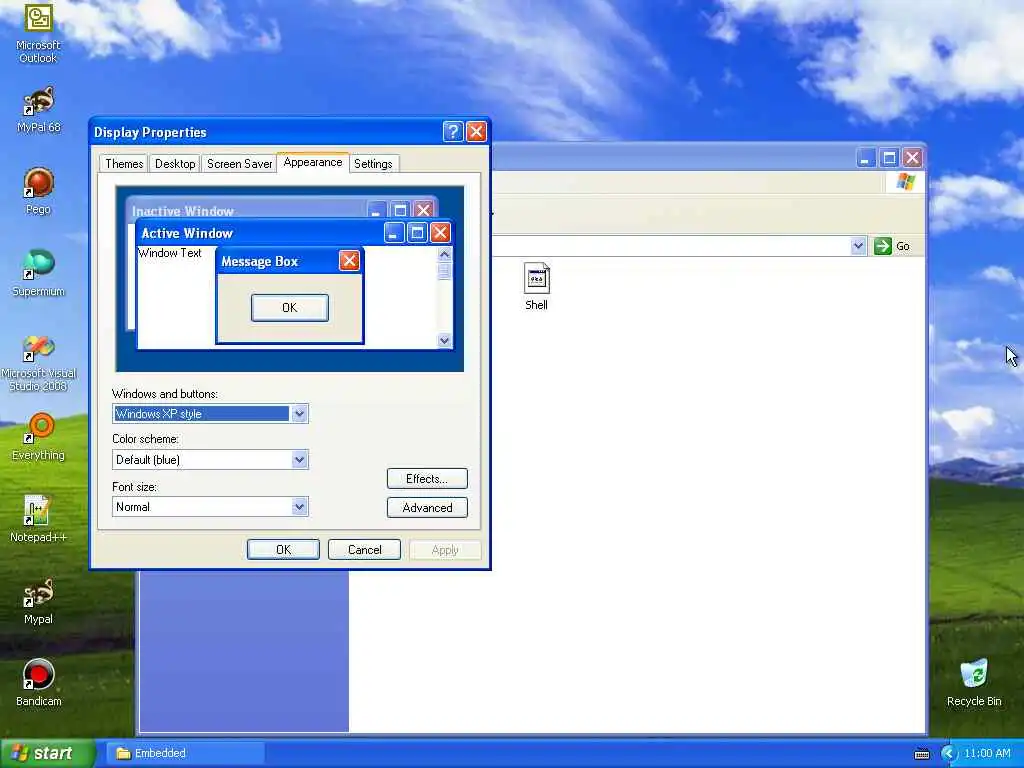1024x768 pixels.
Task: Click the taskbar clock 11:00 AM
Action: click(987, 754)
